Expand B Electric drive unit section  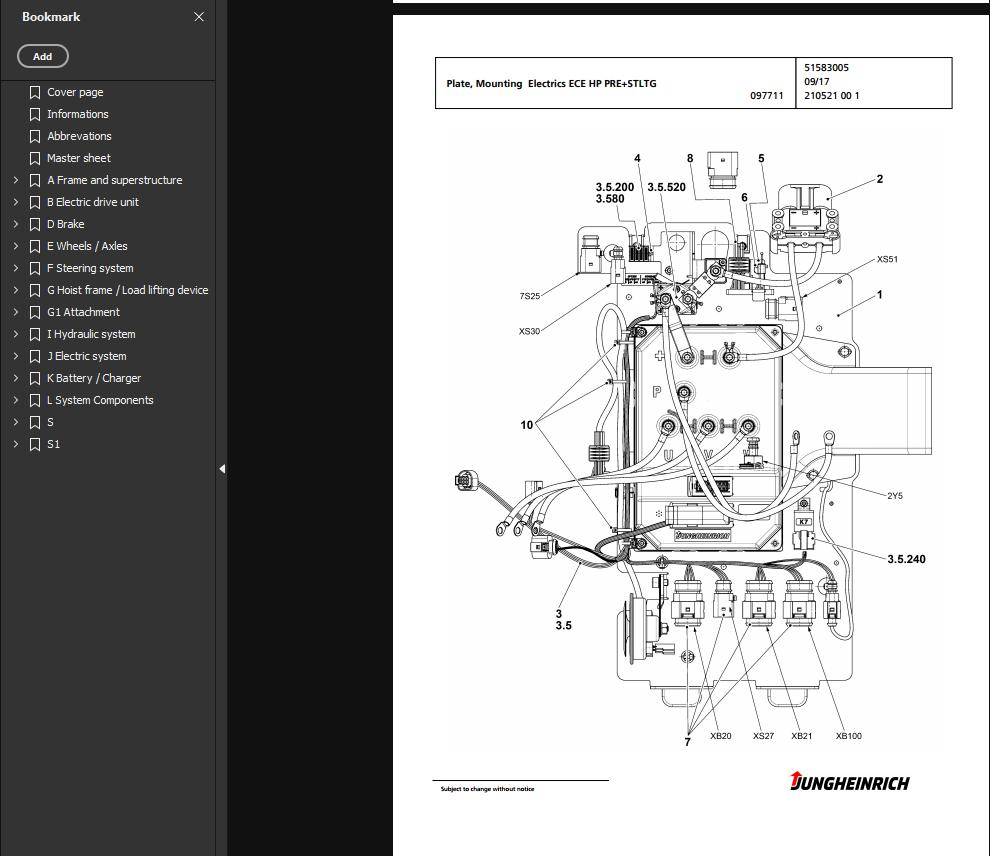pyautogui.click(x=14, y=202)
